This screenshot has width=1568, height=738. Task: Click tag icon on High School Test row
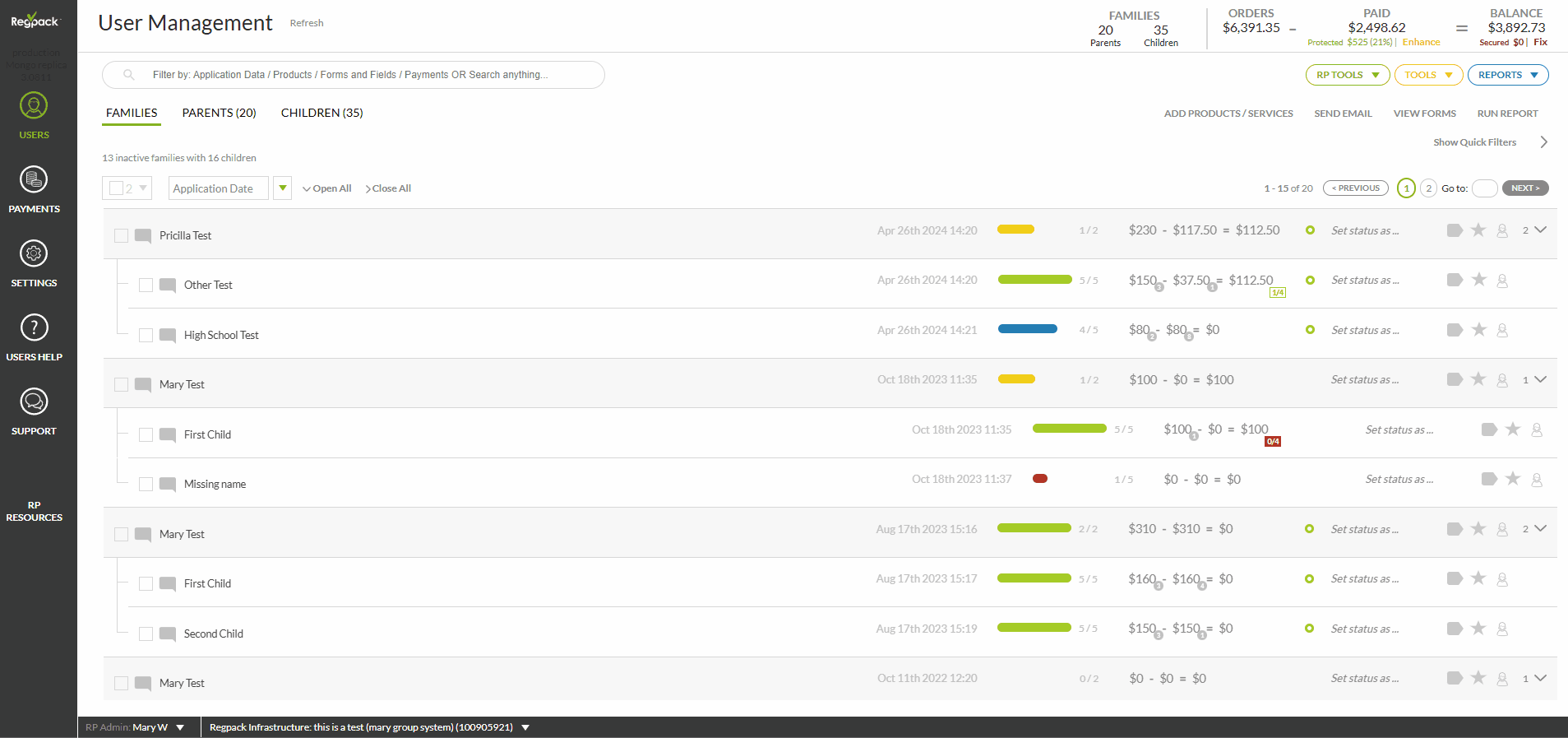tap(1455, 330)
